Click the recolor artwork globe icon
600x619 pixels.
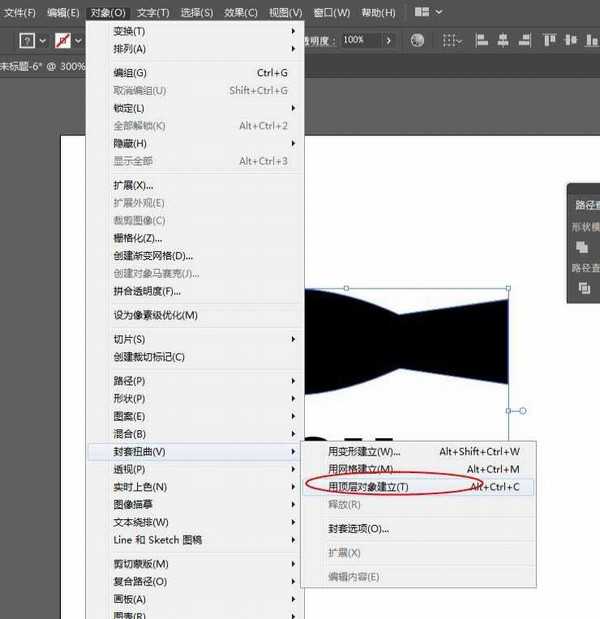click(x=417, y=40)
